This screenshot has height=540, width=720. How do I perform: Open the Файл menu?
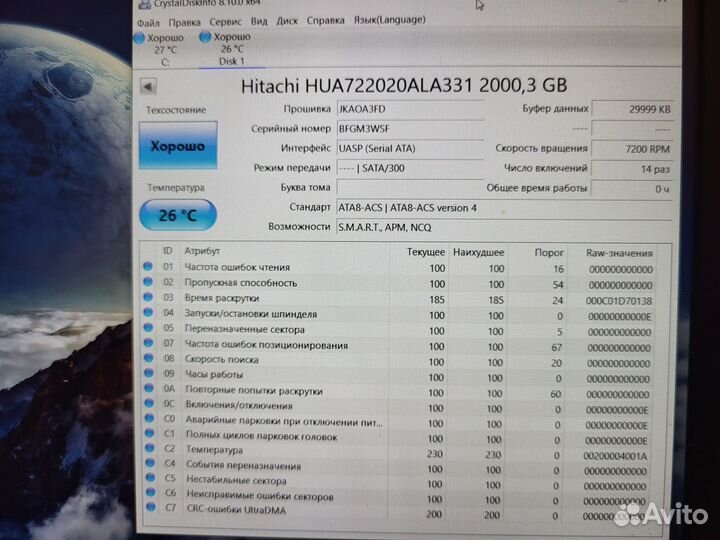148,22
